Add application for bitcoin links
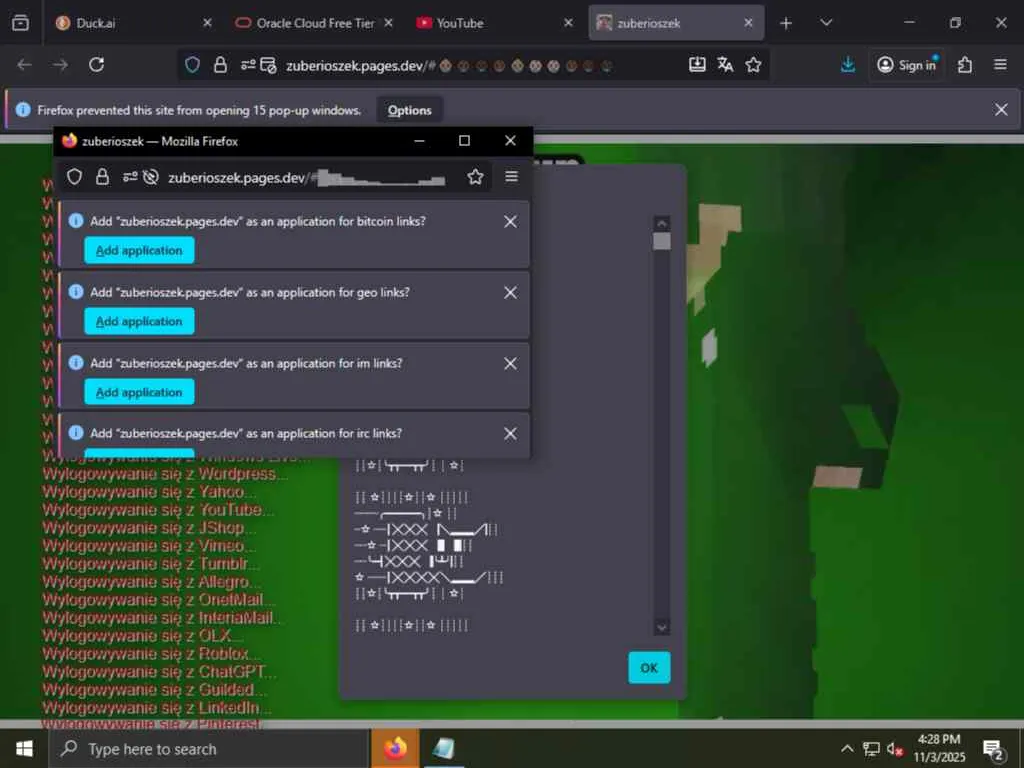The height and width of the screenshot is (768, 1024). click(139, 251)
